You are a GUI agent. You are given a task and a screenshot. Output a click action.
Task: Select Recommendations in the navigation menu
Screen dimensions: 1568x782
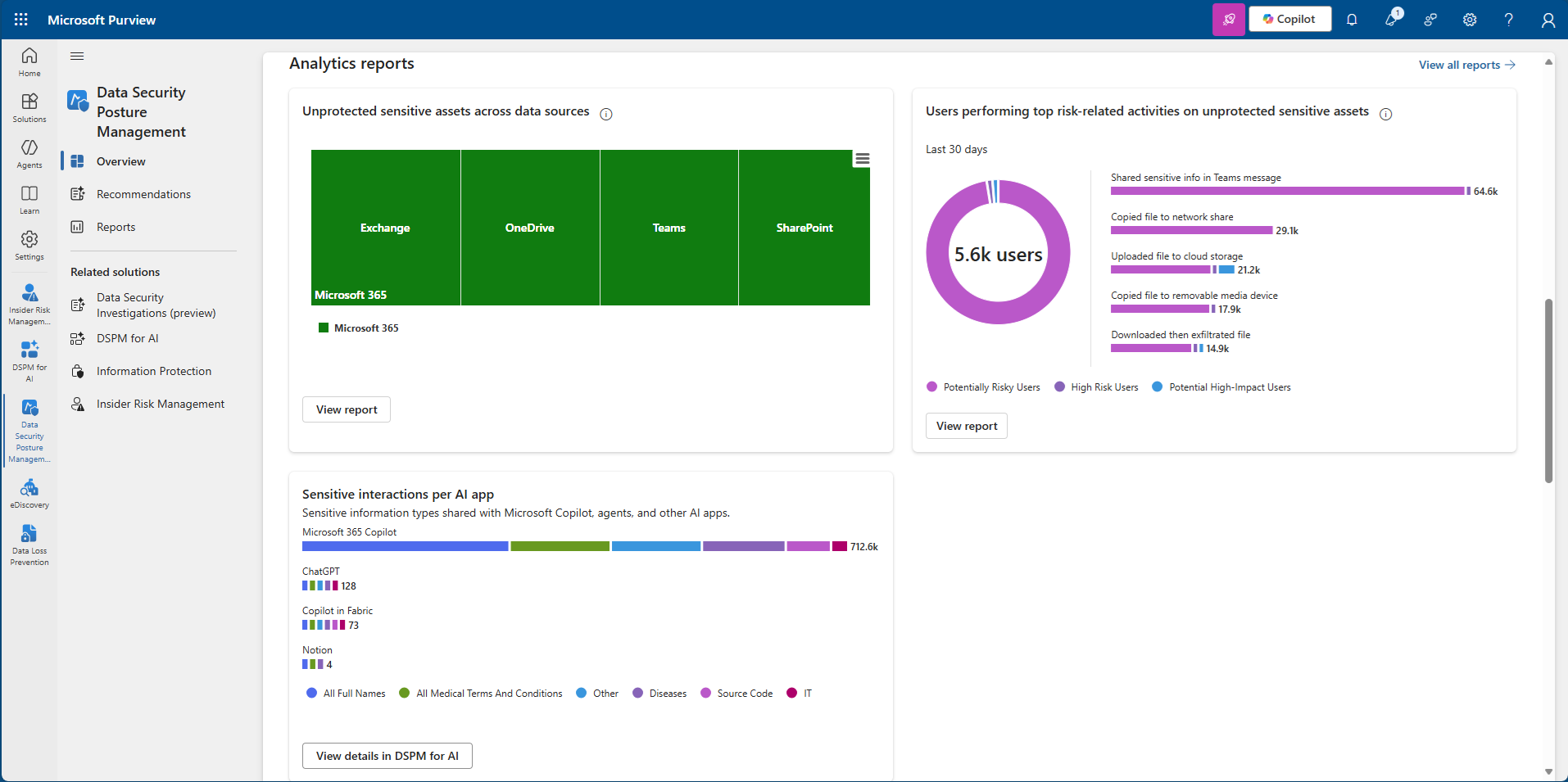tap(143, 194)
